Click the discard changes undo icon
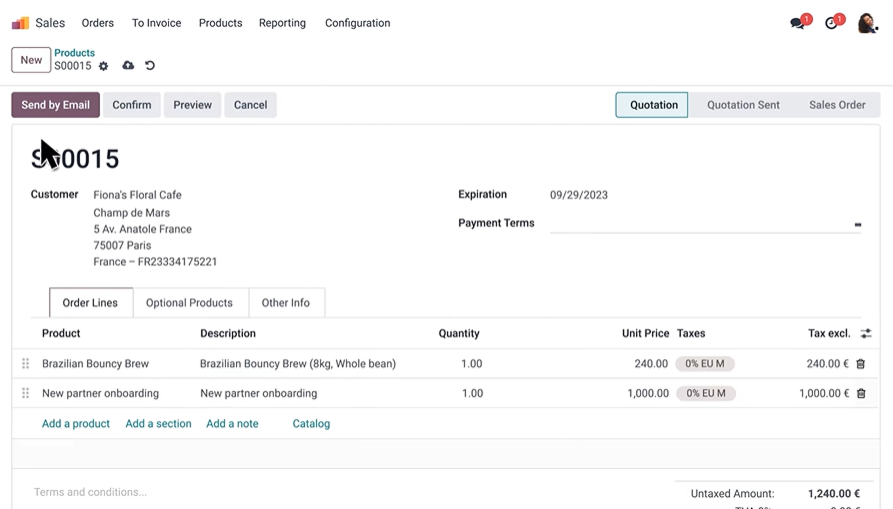 (150, 66)
